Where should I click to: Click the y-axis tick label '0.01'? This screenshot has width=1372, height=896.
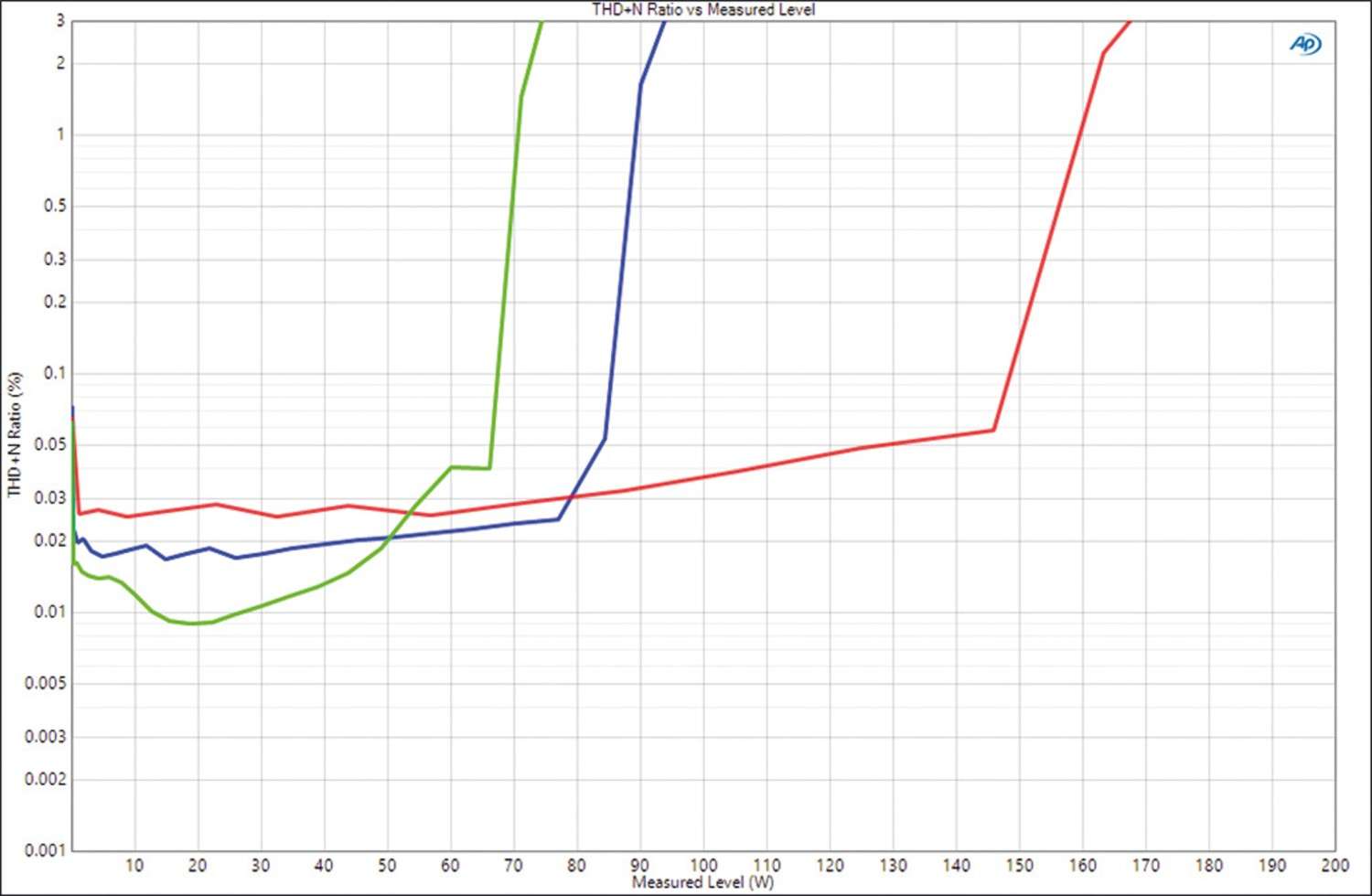click(50, 612)
